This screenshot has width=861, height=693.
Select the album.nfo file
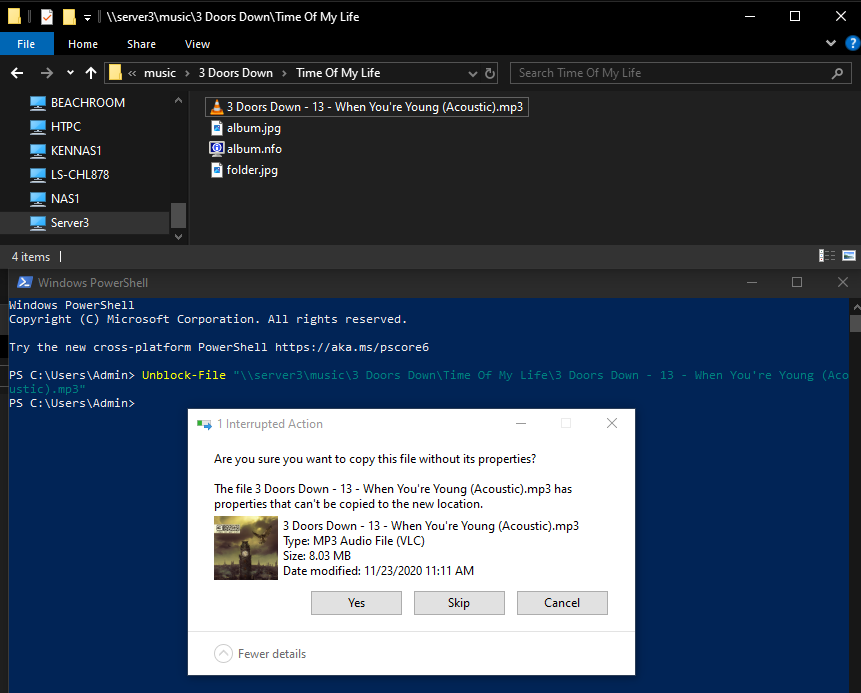[246, 149]
